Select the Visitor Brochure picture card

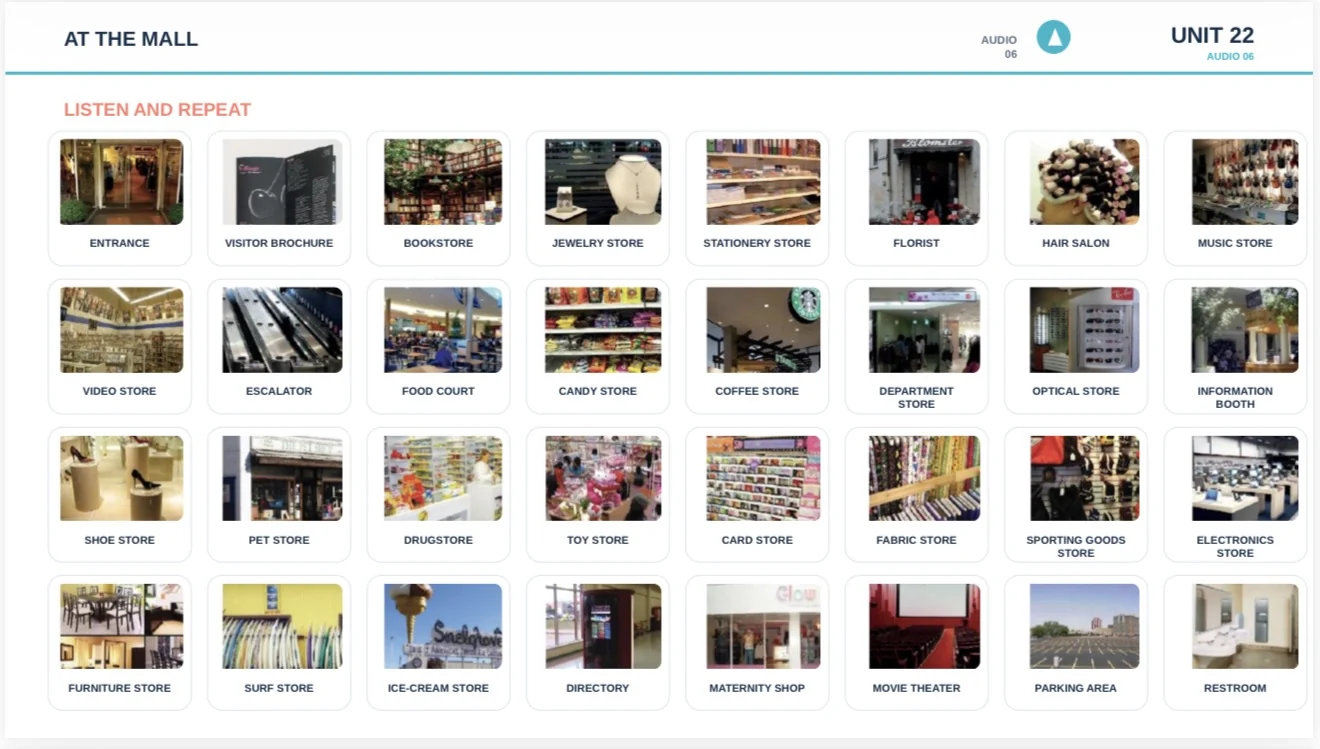(279, 198)
